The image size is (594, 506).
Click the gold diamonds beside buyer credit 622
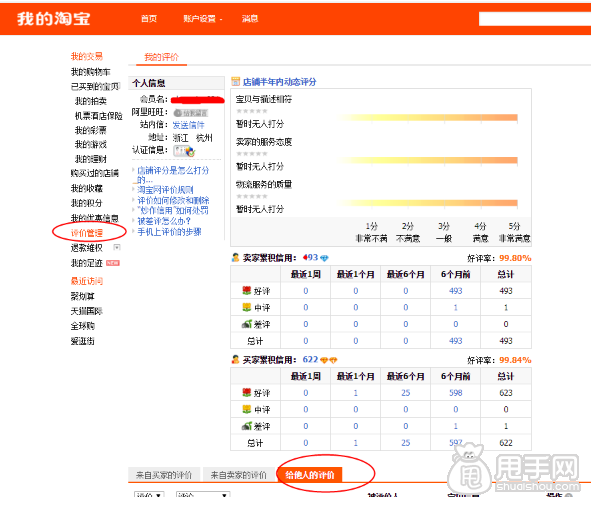click(328, 360)
